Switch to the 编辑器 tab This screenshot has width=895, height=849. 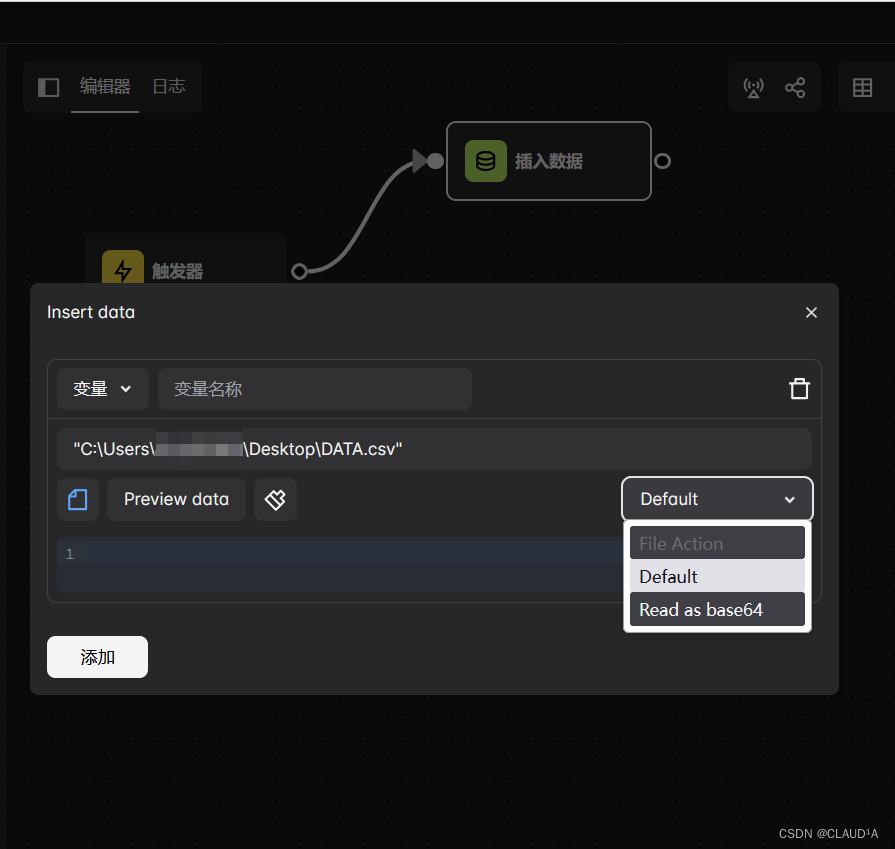[x=105, y=87]
